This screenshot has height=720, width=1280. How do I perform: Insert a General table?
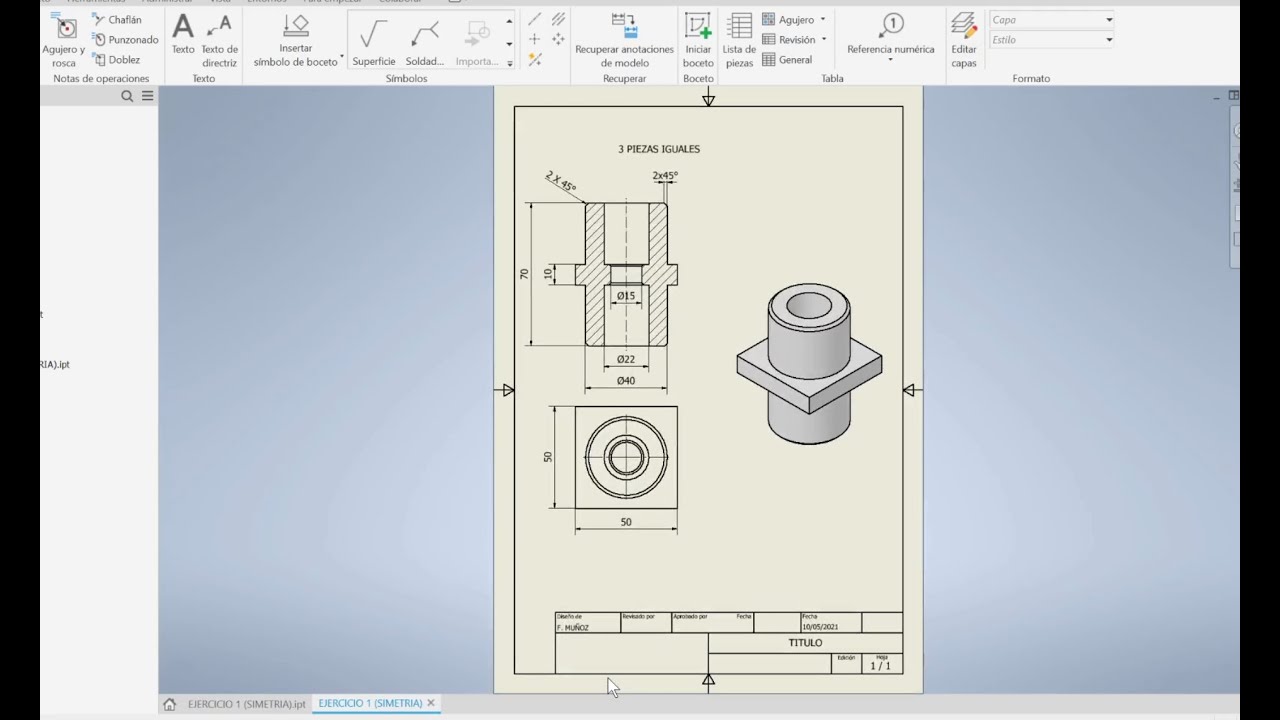click(787, 59)
